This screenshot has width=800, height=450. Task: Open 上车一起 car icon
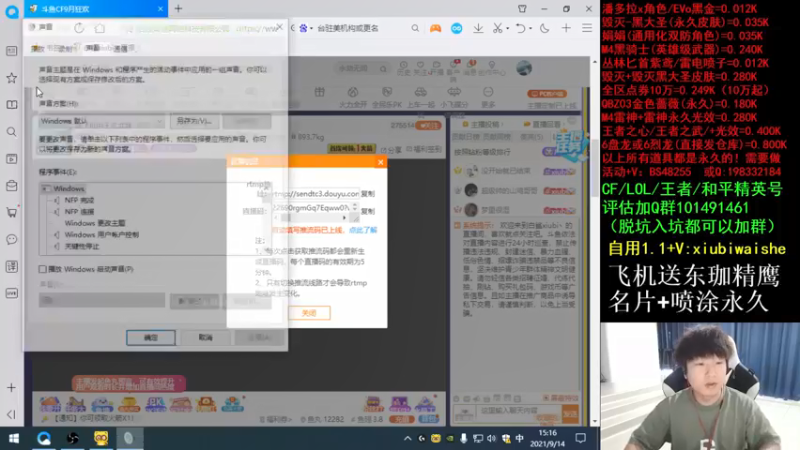click(x=420, y=96)
